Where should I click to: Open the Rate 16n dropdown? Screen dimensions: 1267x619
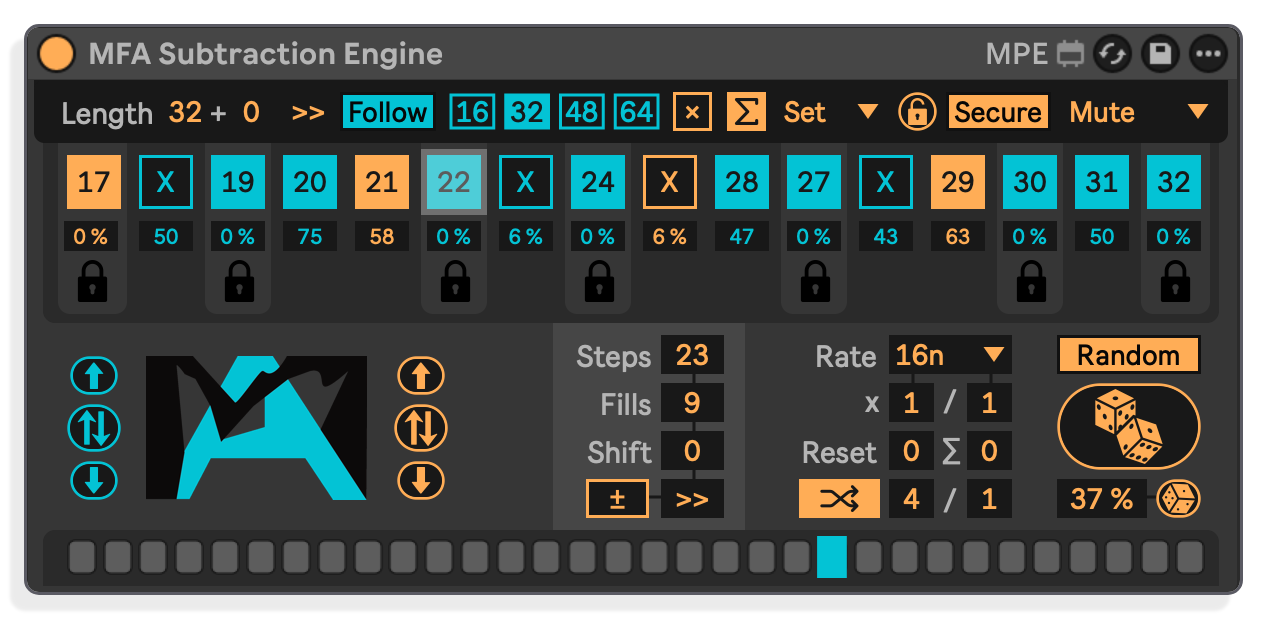[x=950, y=355]
